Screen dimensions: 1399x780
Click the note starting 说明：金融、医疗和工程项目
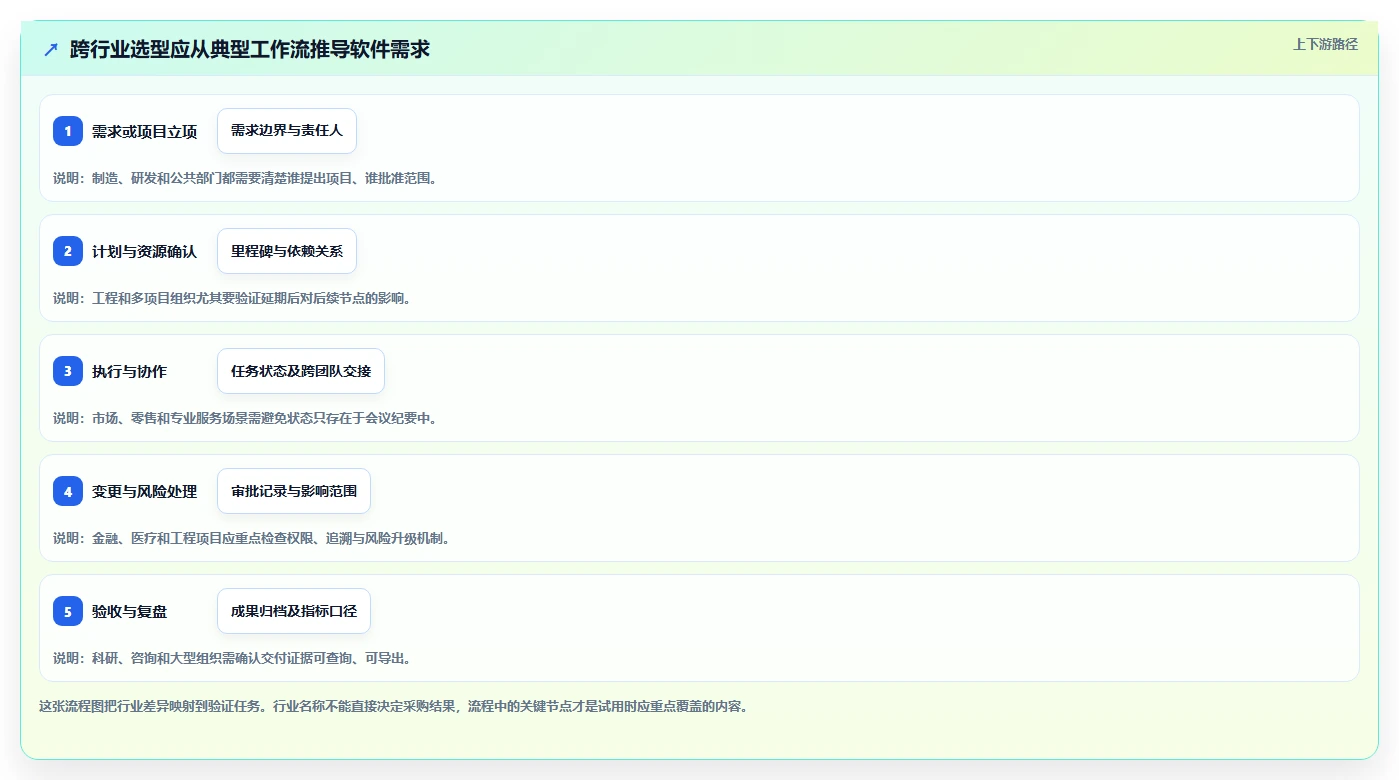click(252, 538)
